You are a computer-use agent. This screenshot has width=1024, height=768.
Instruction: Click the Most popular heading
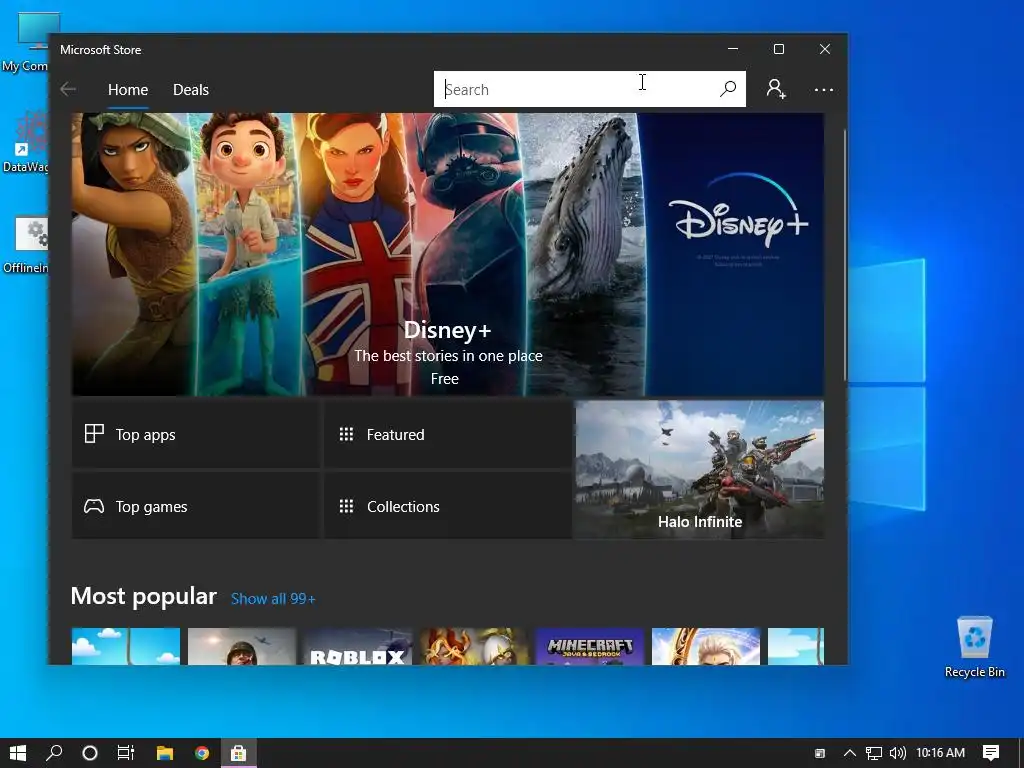pyautogui.click(x=144, y=596)
